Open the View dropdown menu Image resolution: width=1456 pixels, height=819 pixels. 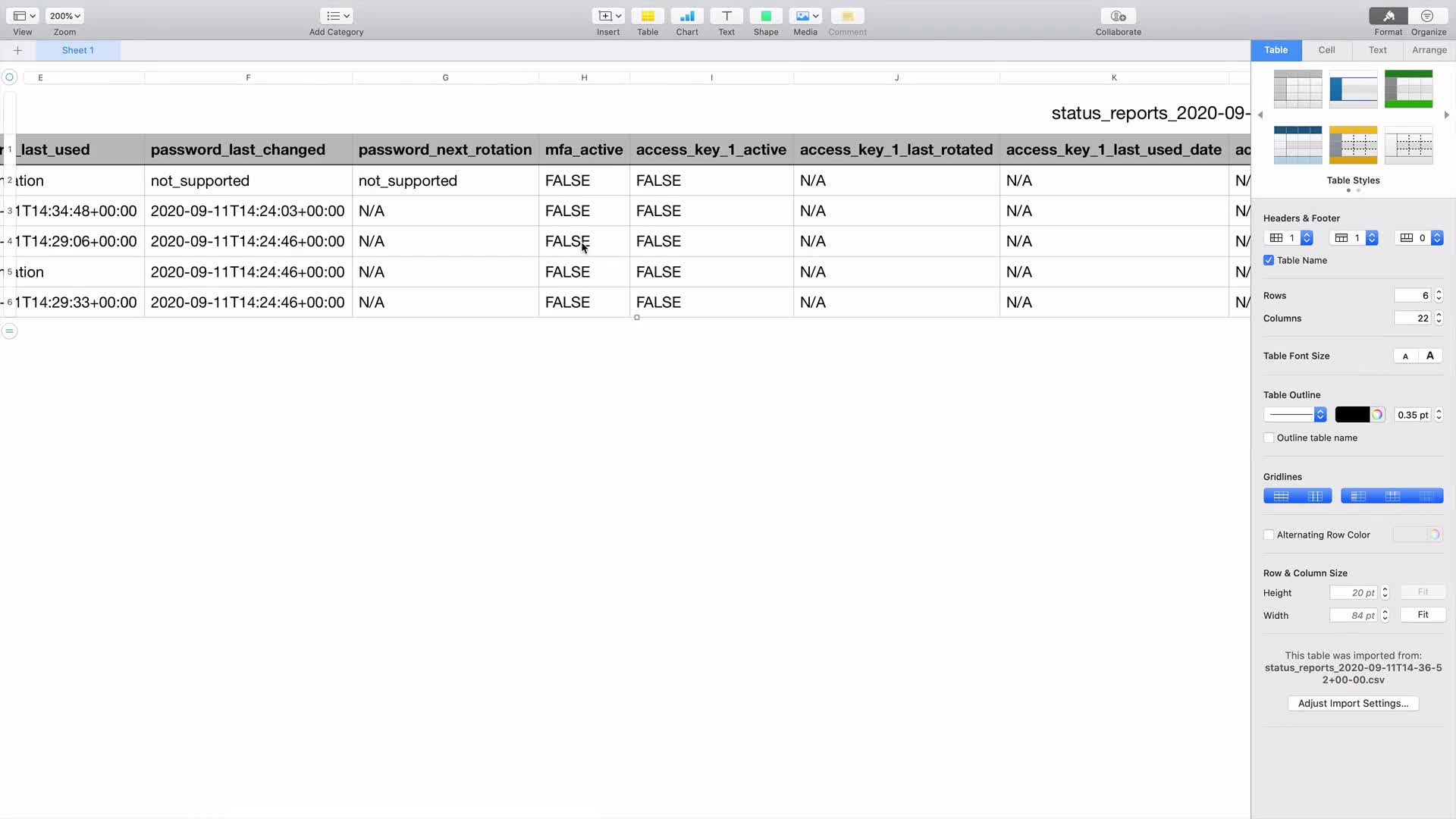tap(24, 16)
